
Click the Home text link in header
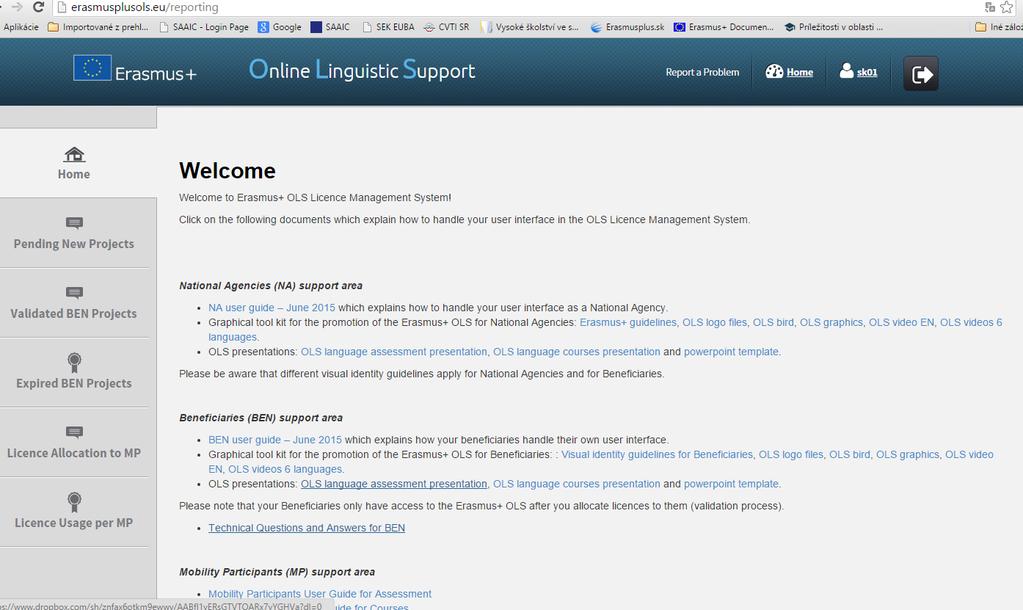point(799,72)
